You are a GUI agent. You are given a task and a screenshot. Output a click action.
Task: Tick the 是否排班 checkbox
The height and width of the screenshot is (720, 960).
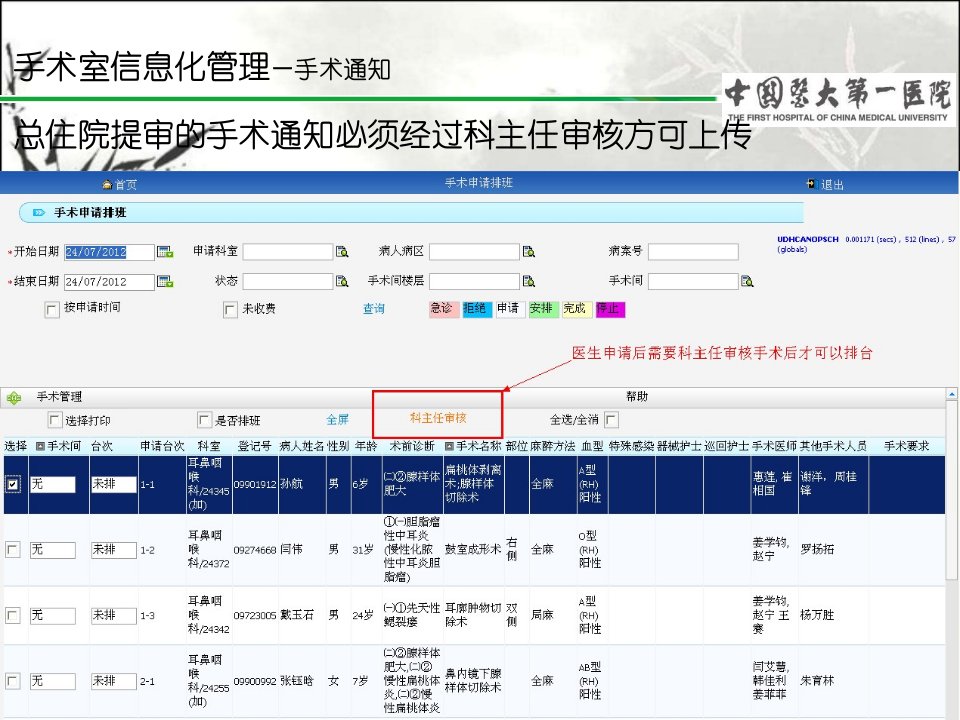tap(204, 420)
